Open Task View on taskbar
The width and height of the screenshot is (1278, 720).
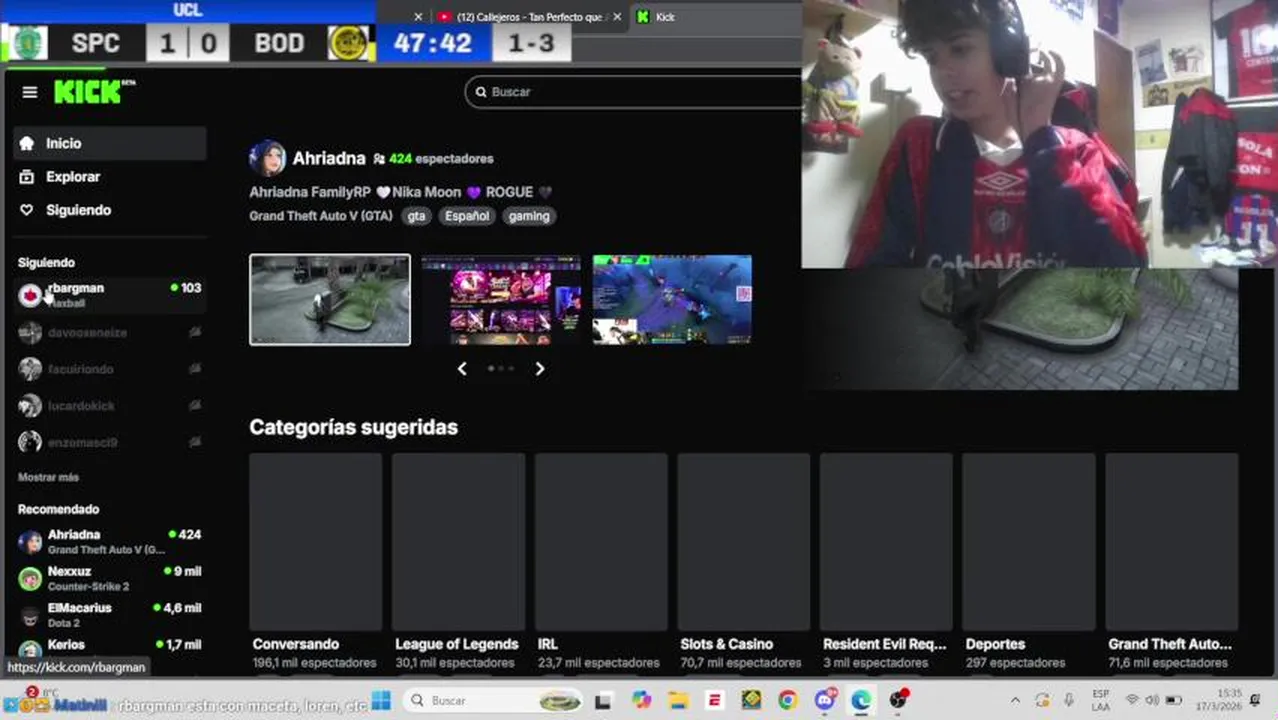603,701
